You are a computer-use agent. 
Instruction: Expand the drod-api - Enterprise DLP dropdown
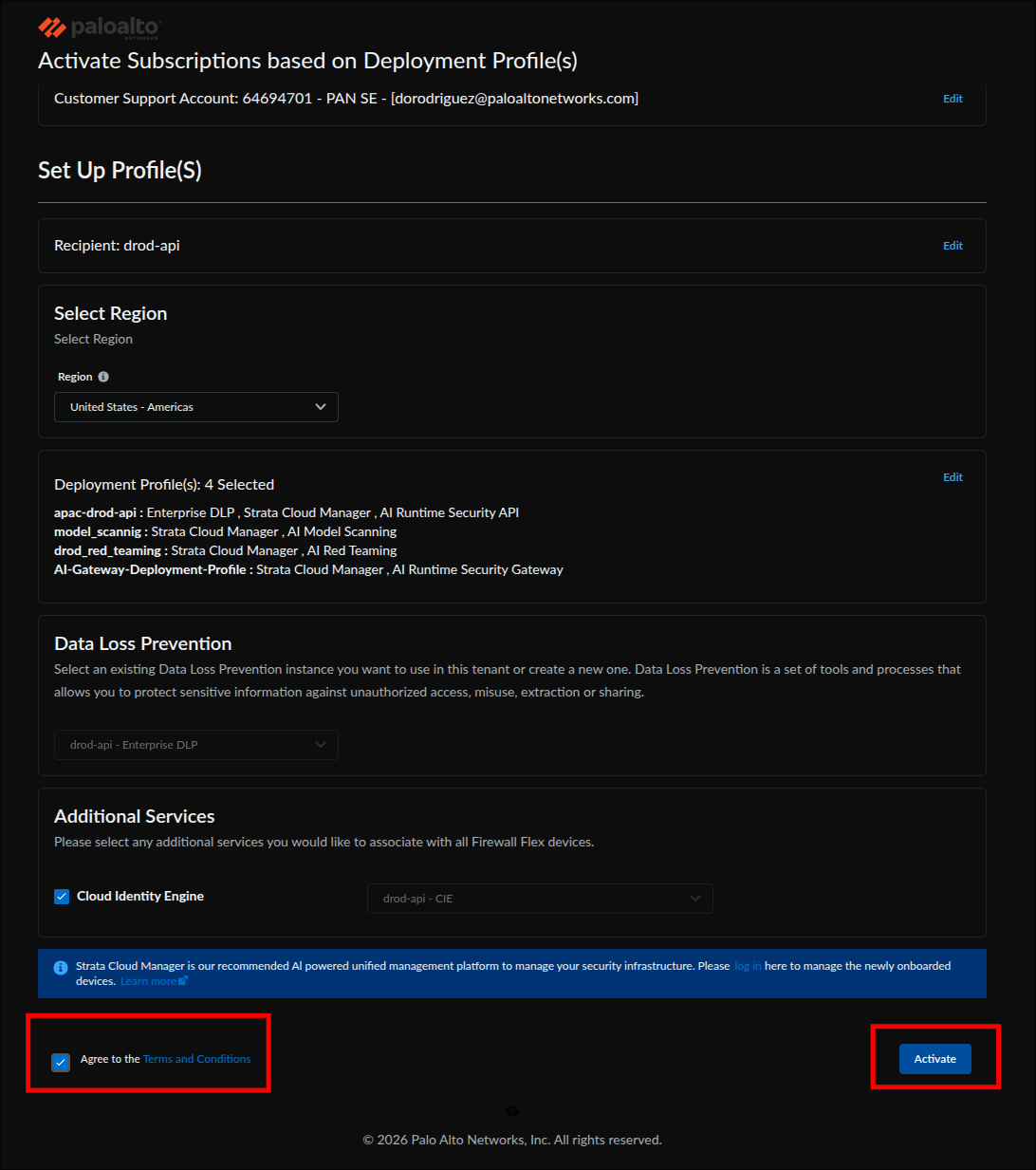[x=196, y=745]
